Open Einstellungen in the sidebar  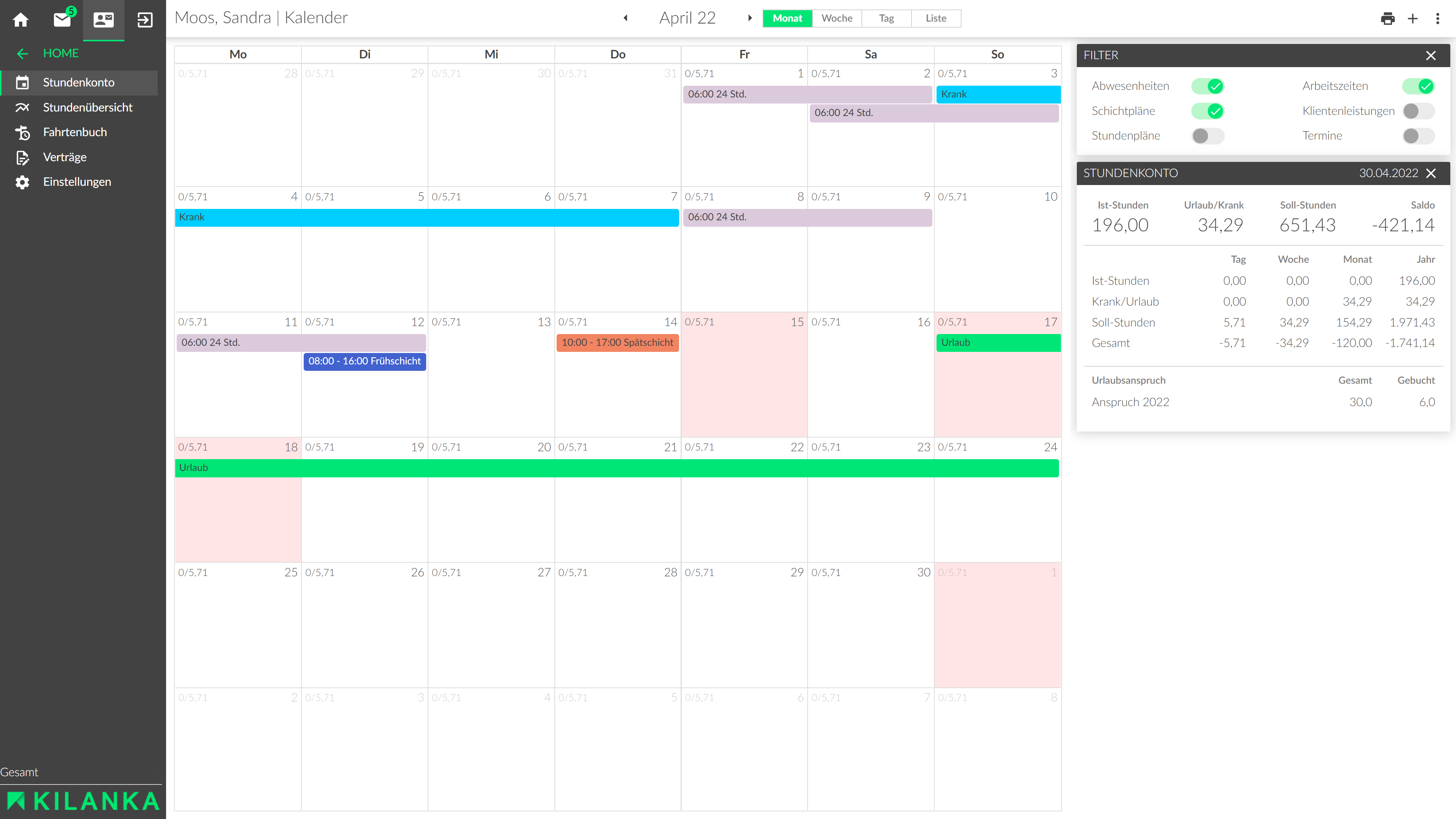pos(77,182)
